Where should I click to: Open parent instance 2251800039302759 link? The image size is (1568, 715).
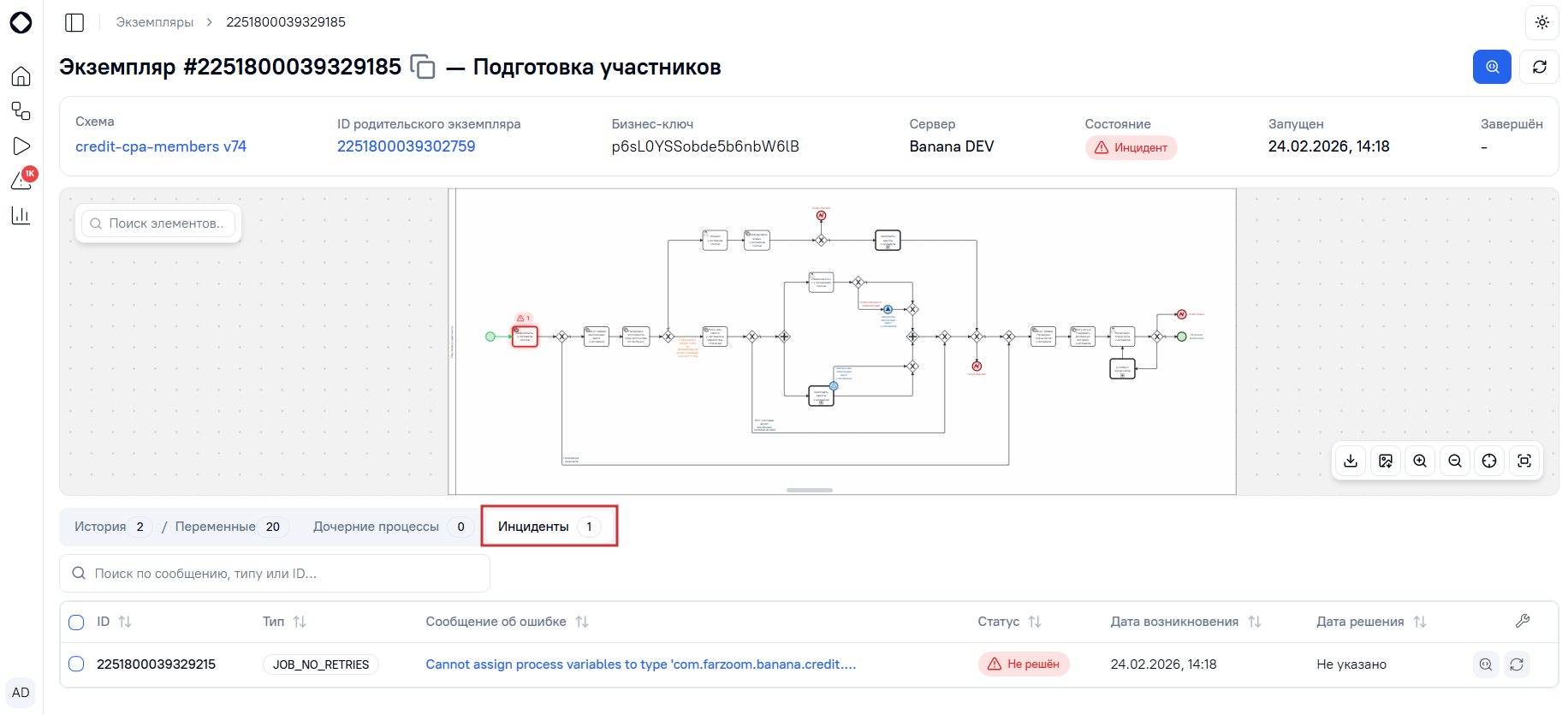pyautogui.click(x=407, y=146)
